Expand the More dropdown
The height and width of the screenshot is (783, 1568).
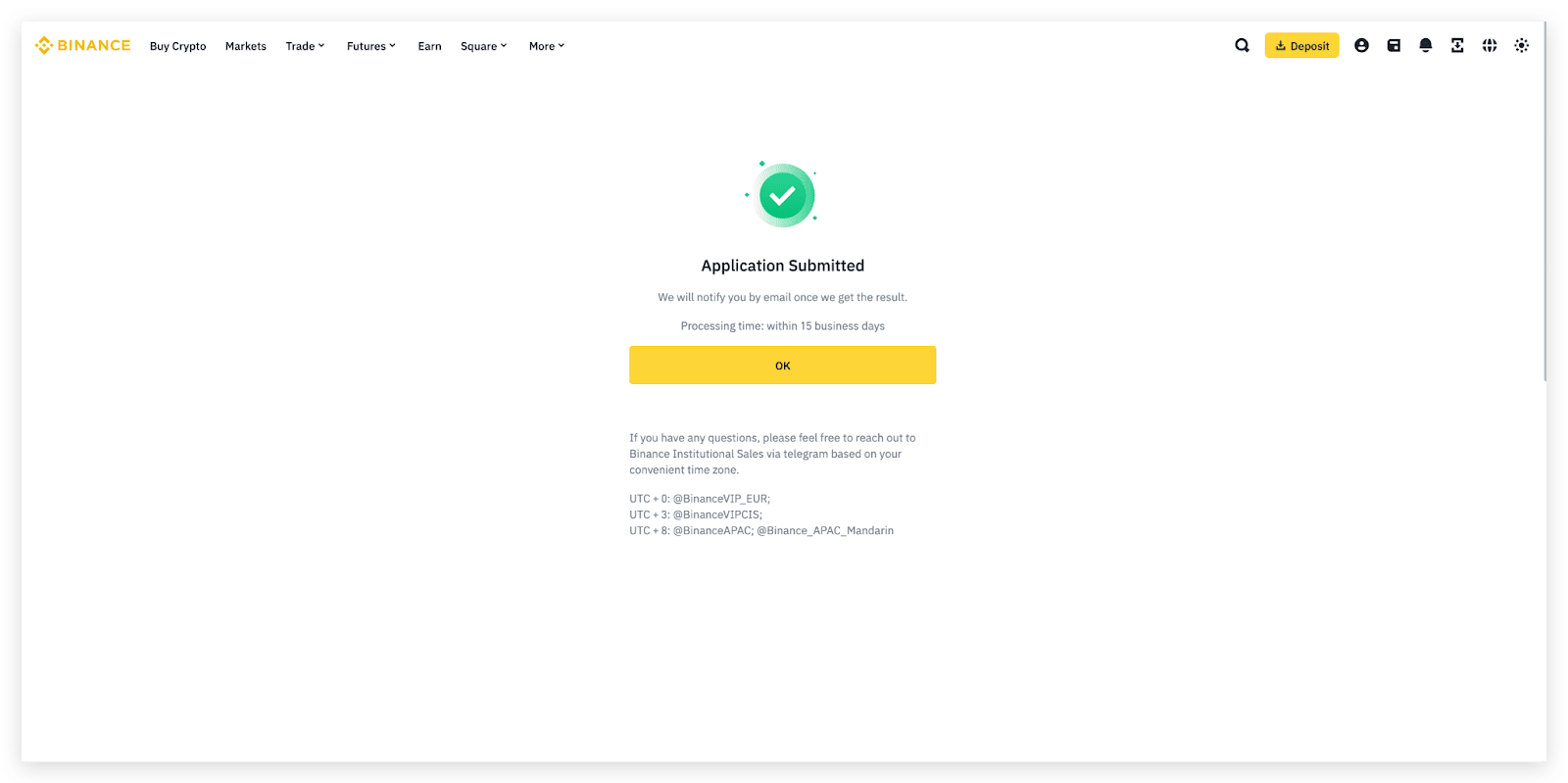click(x=547, y=46)
